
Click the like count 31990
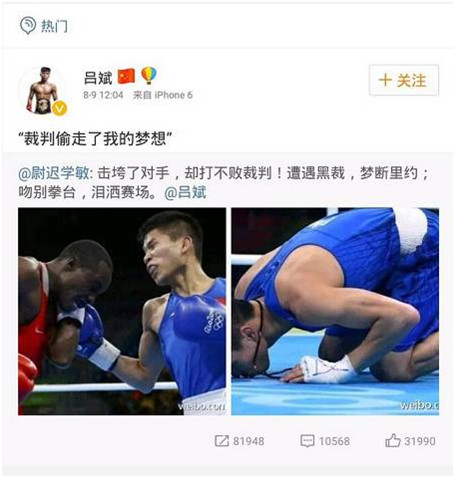(x=420, y=441)
